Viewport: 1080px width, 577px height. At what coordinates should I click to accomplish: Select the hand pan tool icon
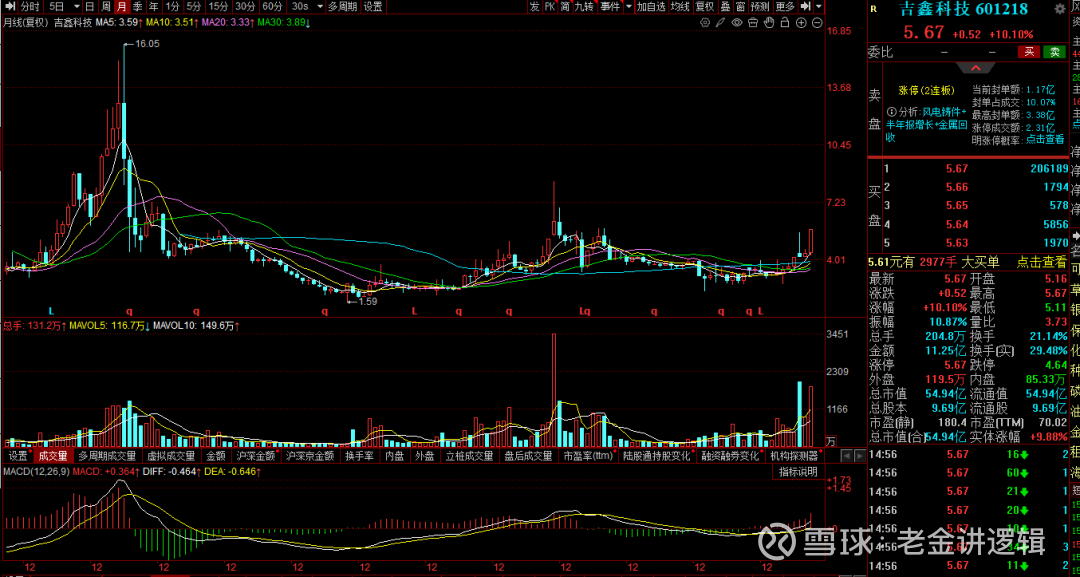coord(769,23)
